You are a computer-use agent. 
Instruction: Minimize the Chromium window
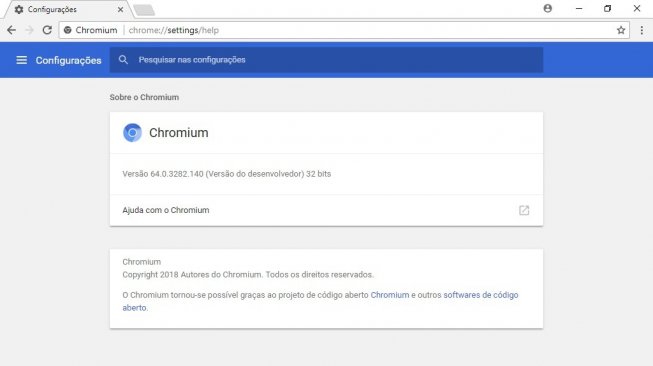click(x=579, y=8)
